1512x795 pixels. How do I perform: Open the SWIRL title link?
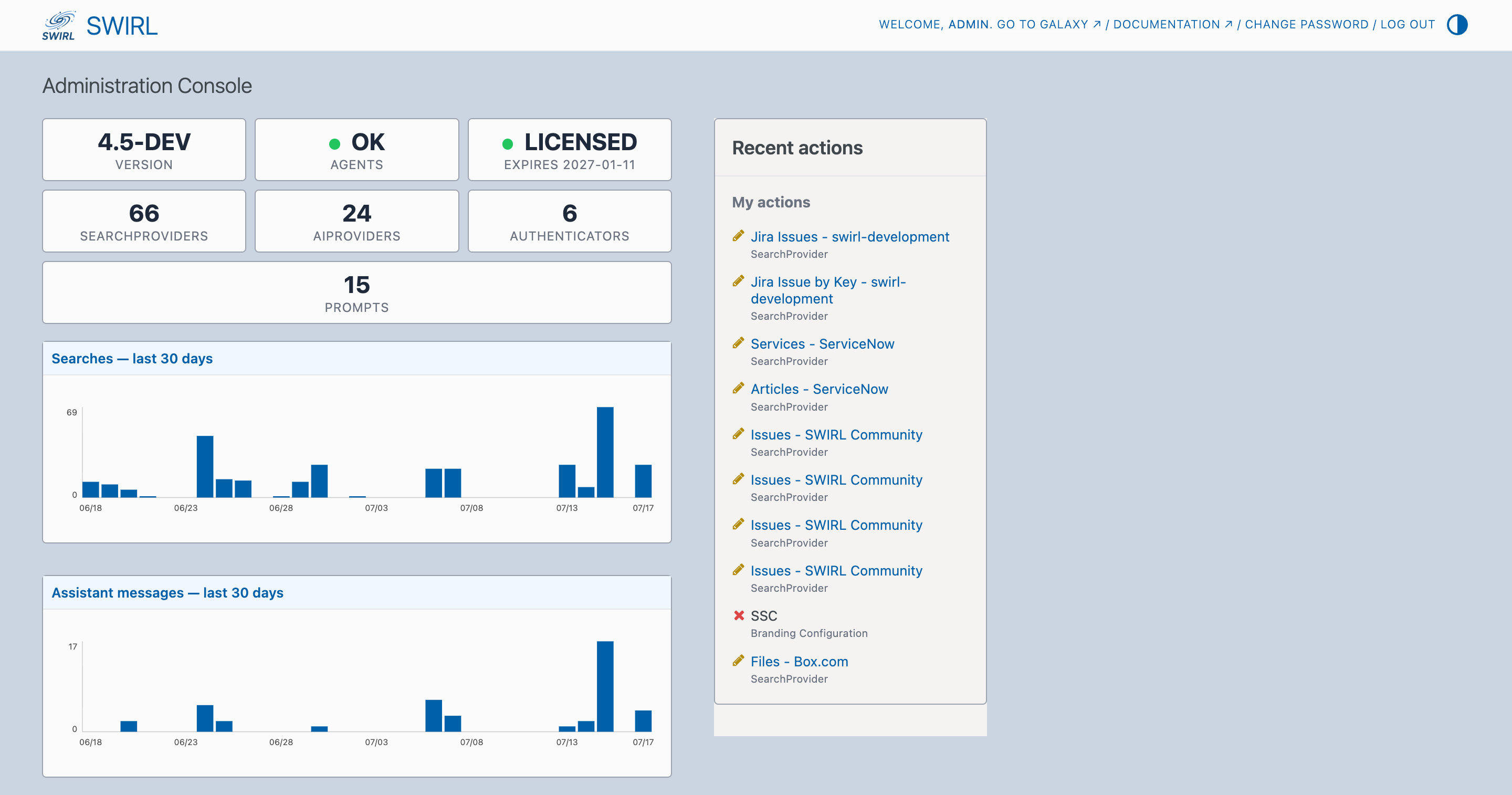click(x=122, y=26)
